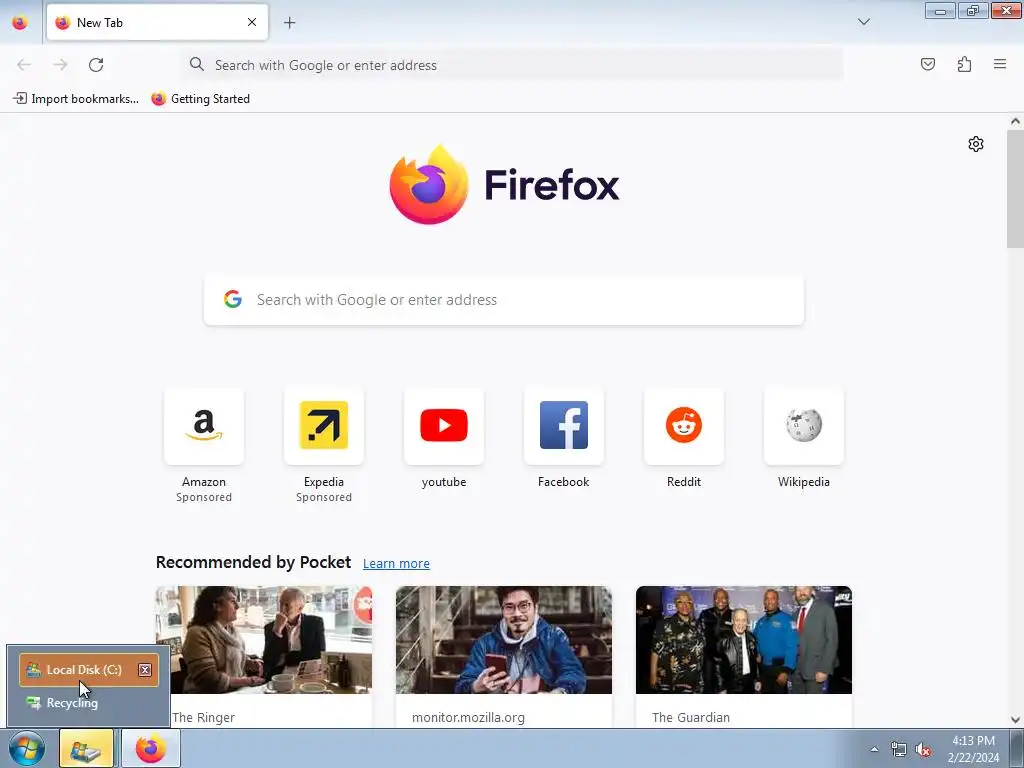Image resolution: width=1024 pixels, height=768 pixels.
Task: Minimize the Firefox window
Action: 940,10
